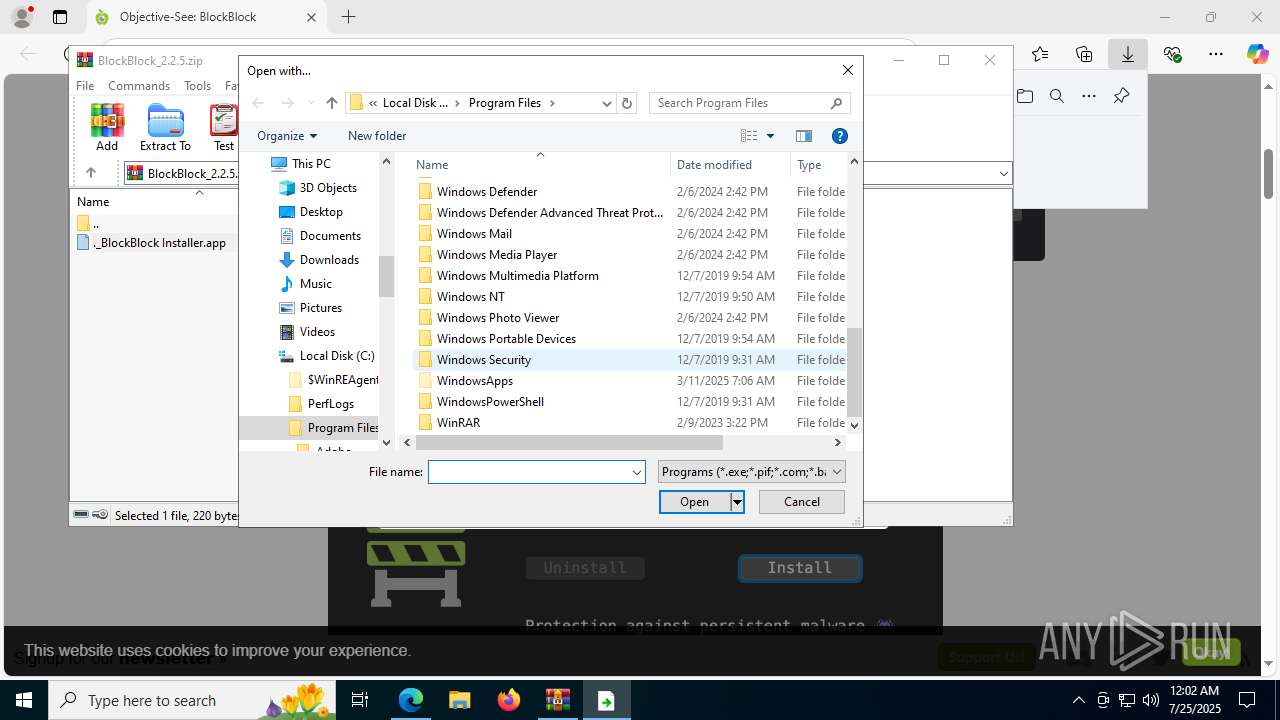Open WinRAR address path dropdown
Image resolution: width=1280 pixels, height=720 pixels.
coord(1003,174)
